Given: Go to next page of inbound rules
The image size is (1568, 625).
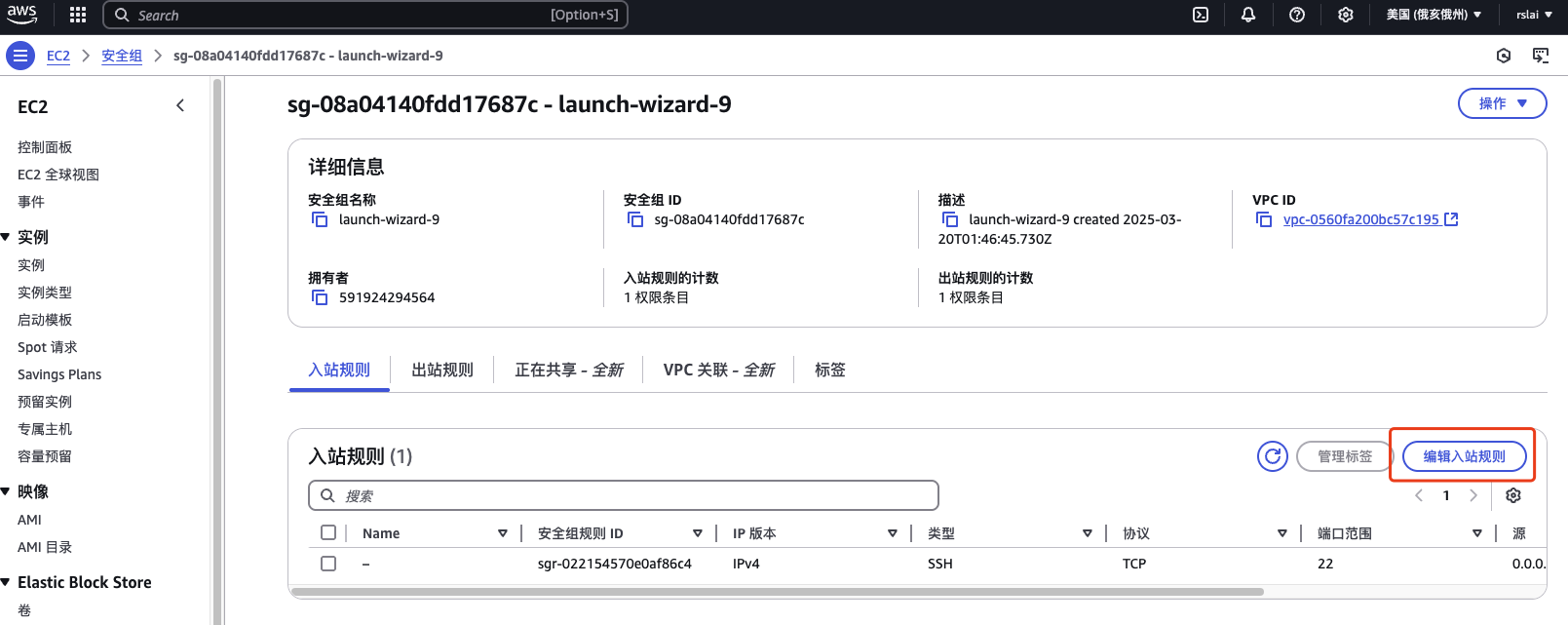Looking at the screenshot, I should click(1473, 495).
